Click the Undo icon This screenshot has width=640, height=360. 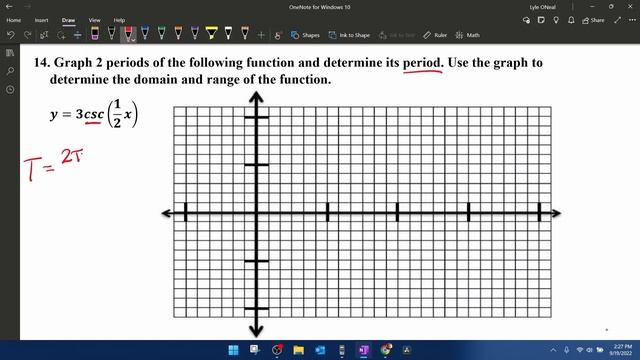(11, 35)
